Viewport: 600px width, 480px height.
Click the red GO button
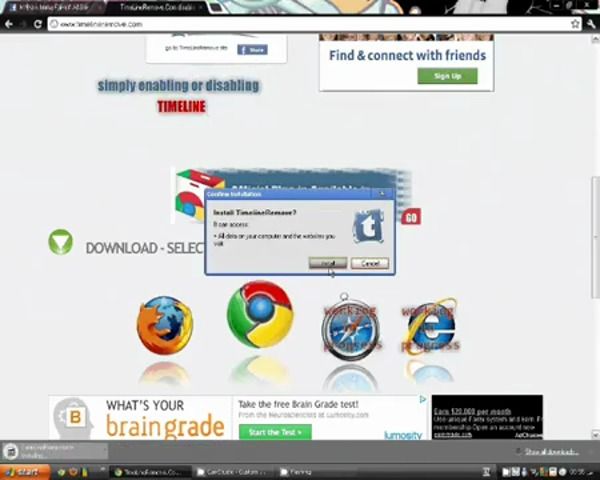coord(411,217)
